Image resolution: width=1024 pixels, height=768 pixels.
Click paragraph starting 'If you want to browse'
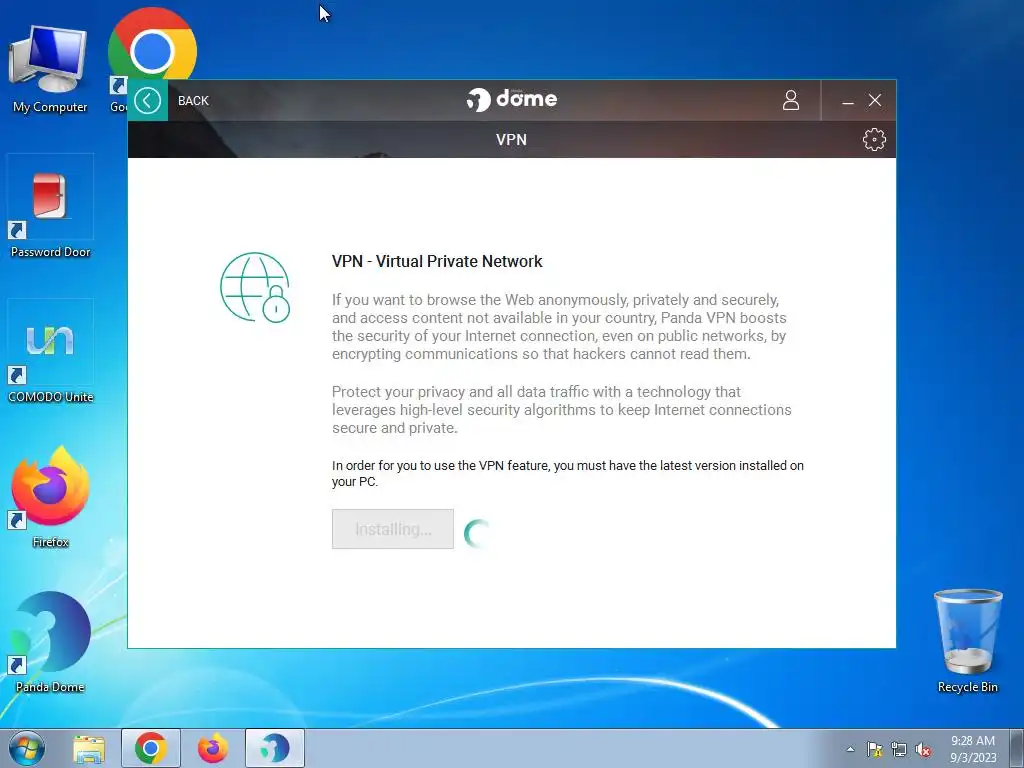click(559, 327)
